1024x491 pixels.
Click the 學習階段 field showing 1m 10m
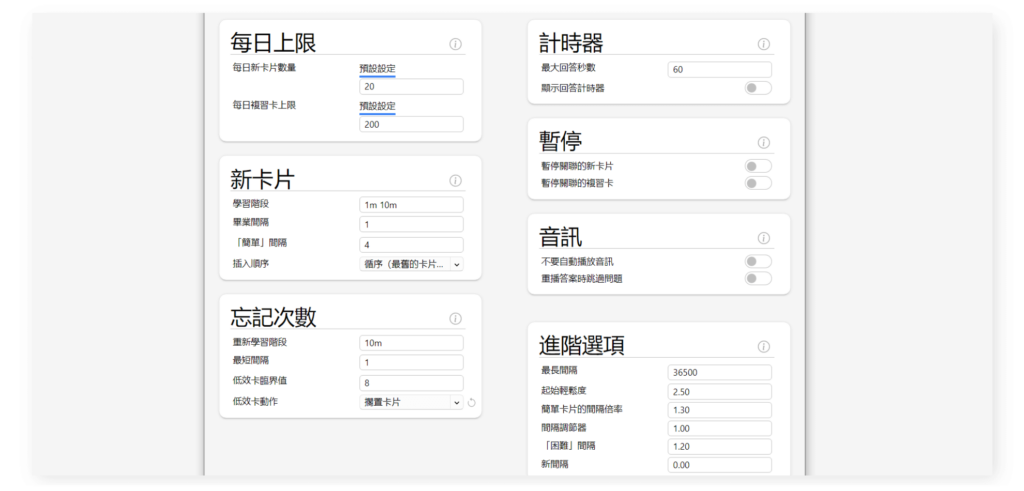pyautogui.click(x=411, y=204)
